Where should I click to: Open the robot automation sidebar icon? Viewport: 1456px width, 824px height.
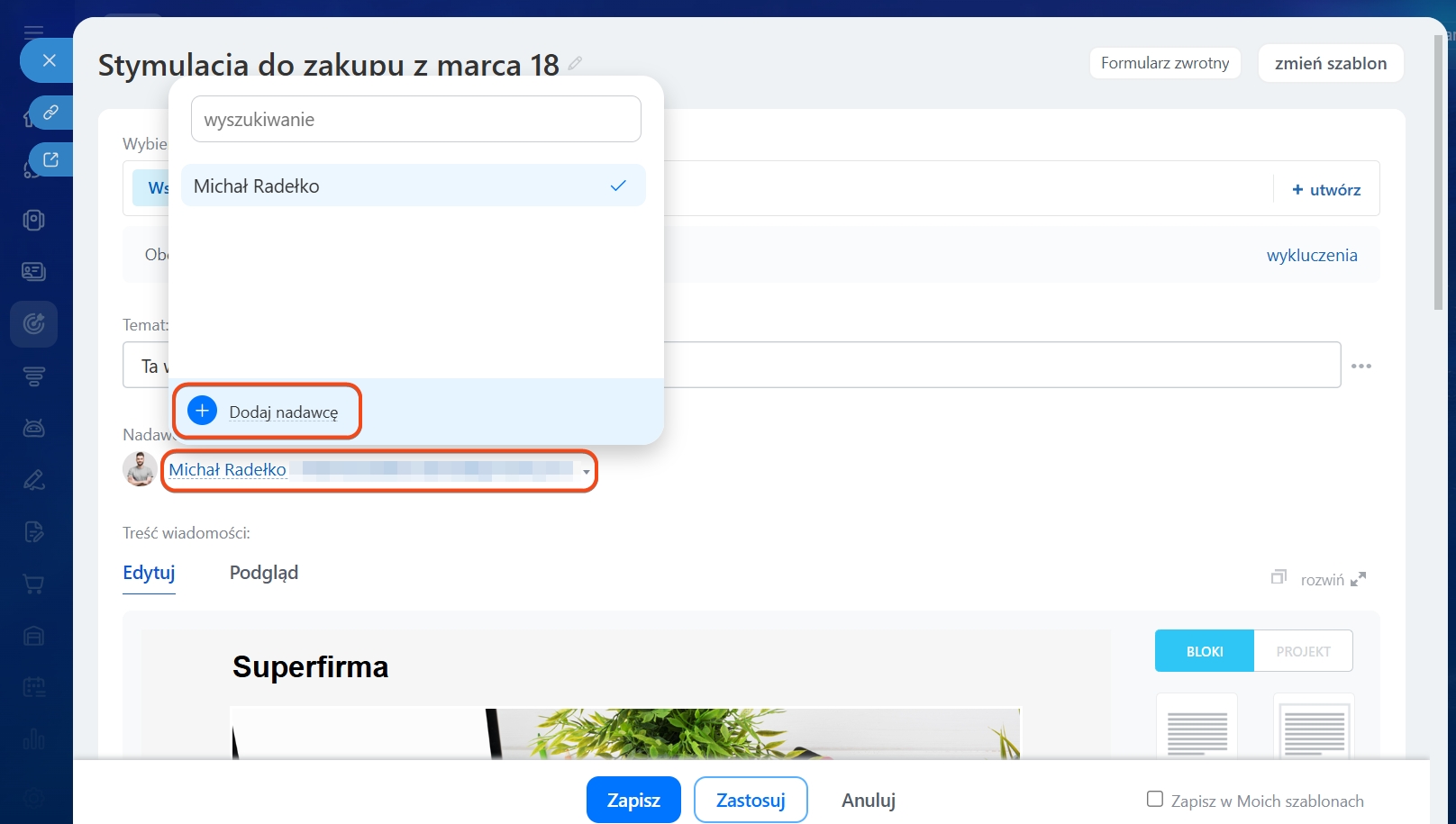click(x=34, y=429)
